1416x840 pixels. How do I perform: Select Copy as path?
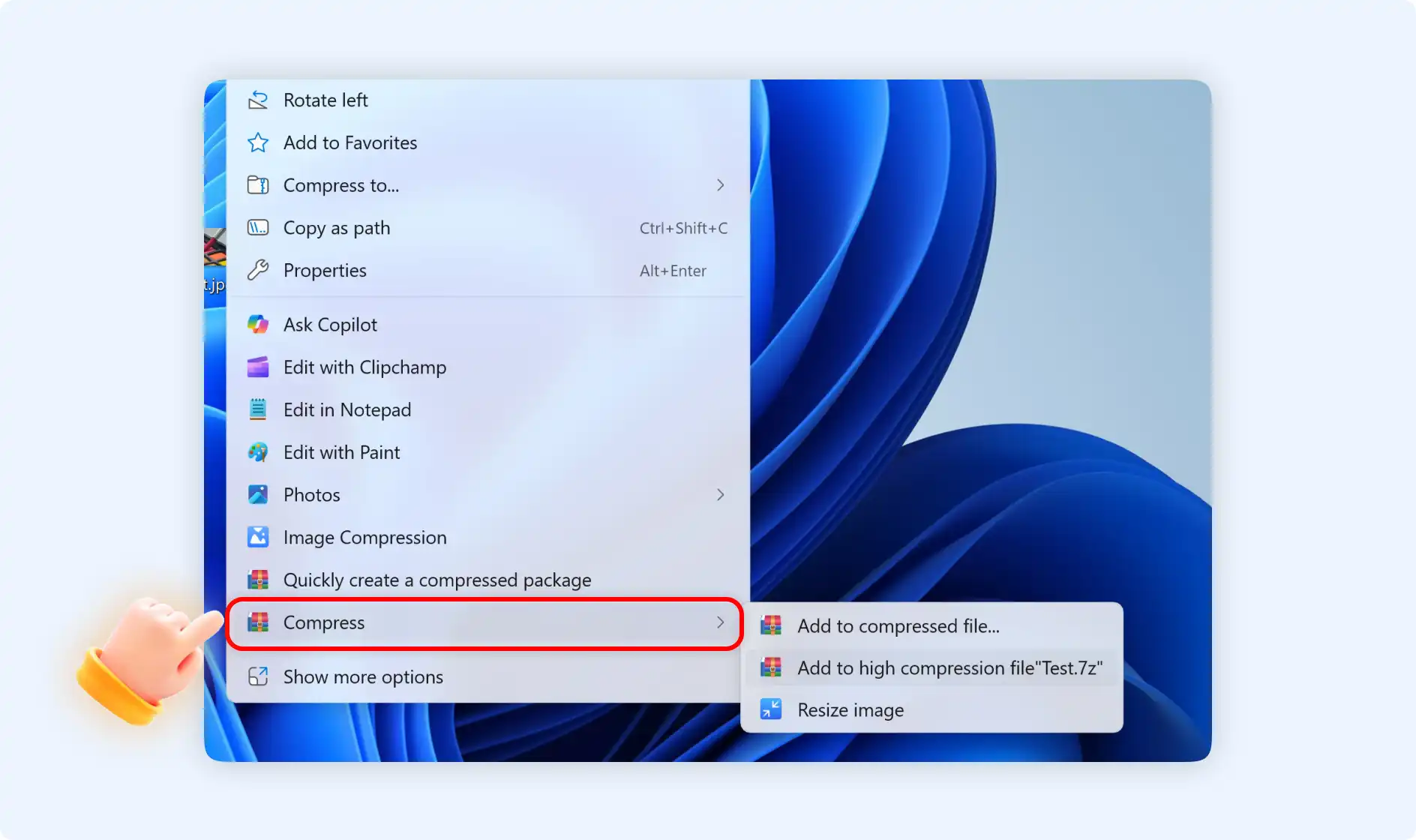(487, 227)
